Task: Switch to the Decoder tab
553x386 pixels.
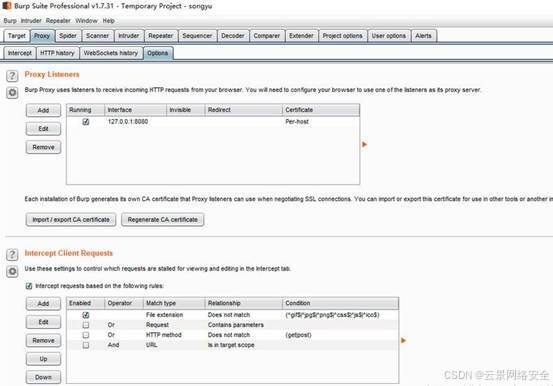Action: click(233, 36)
